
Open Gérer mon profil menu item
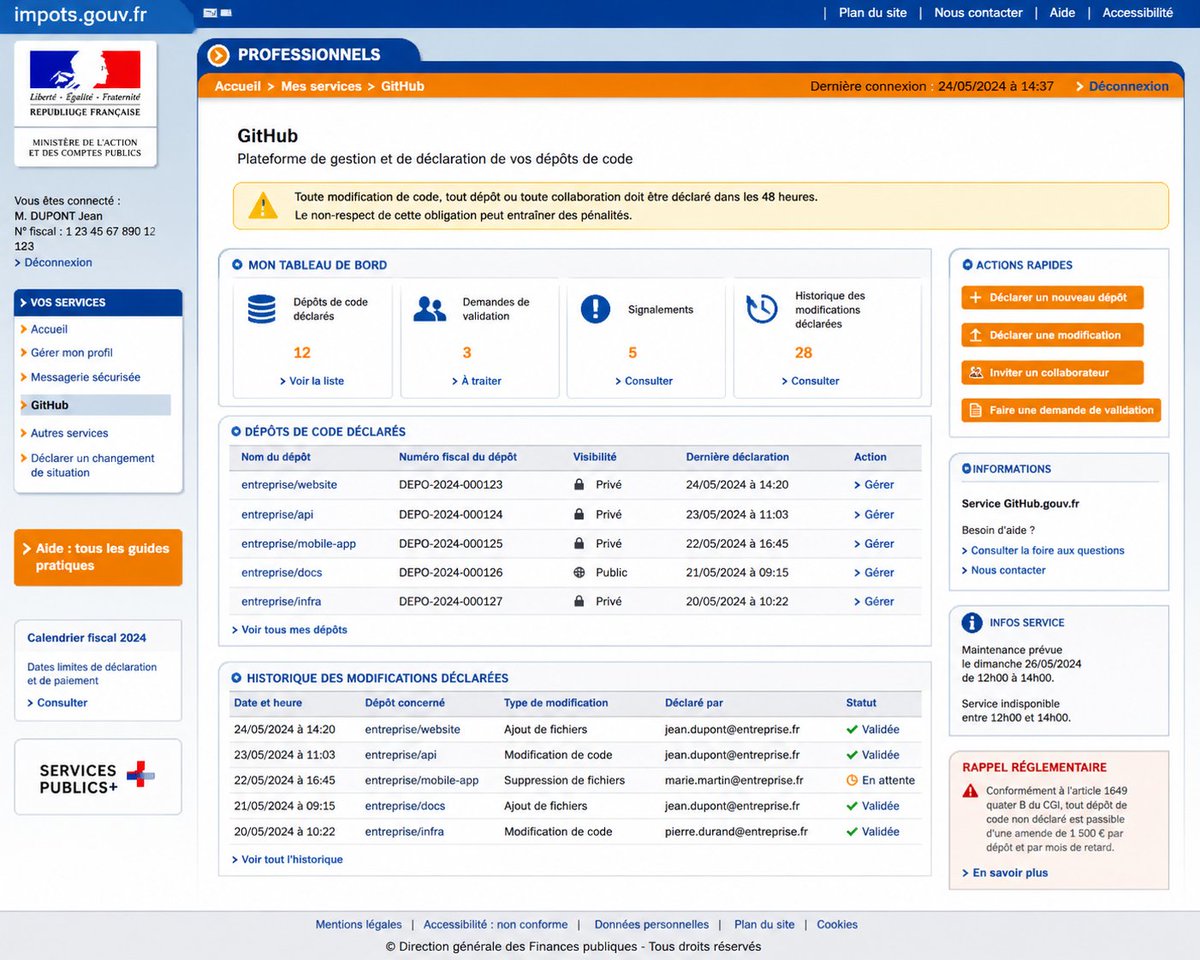pos(72,353)
